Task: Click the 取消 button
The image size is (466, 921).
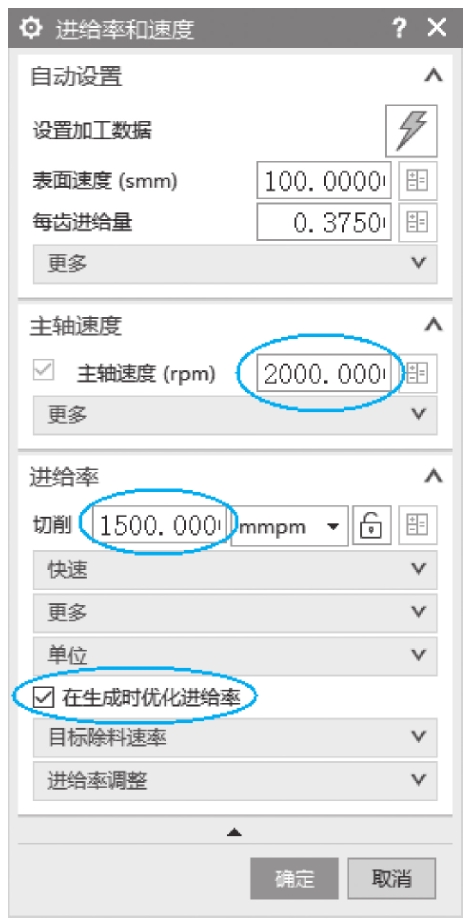Action: click(x=392, y=879)
